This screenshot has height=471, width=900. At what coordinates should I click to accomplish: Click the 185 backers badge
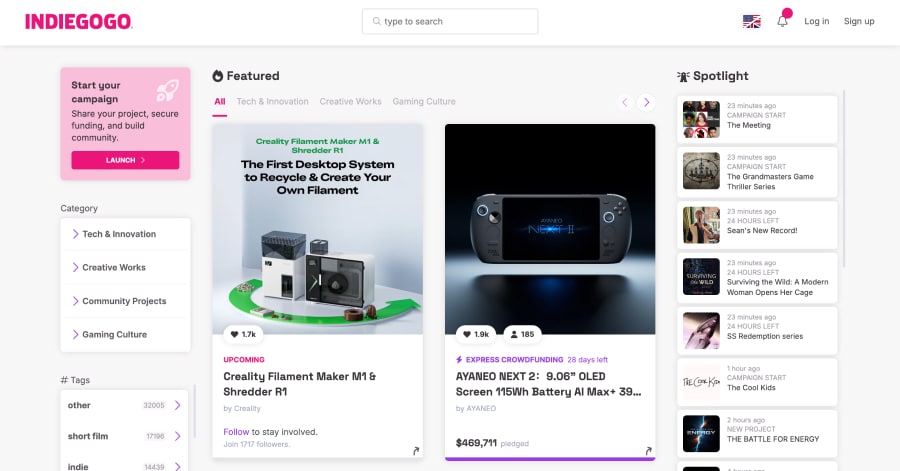(522, 334)
